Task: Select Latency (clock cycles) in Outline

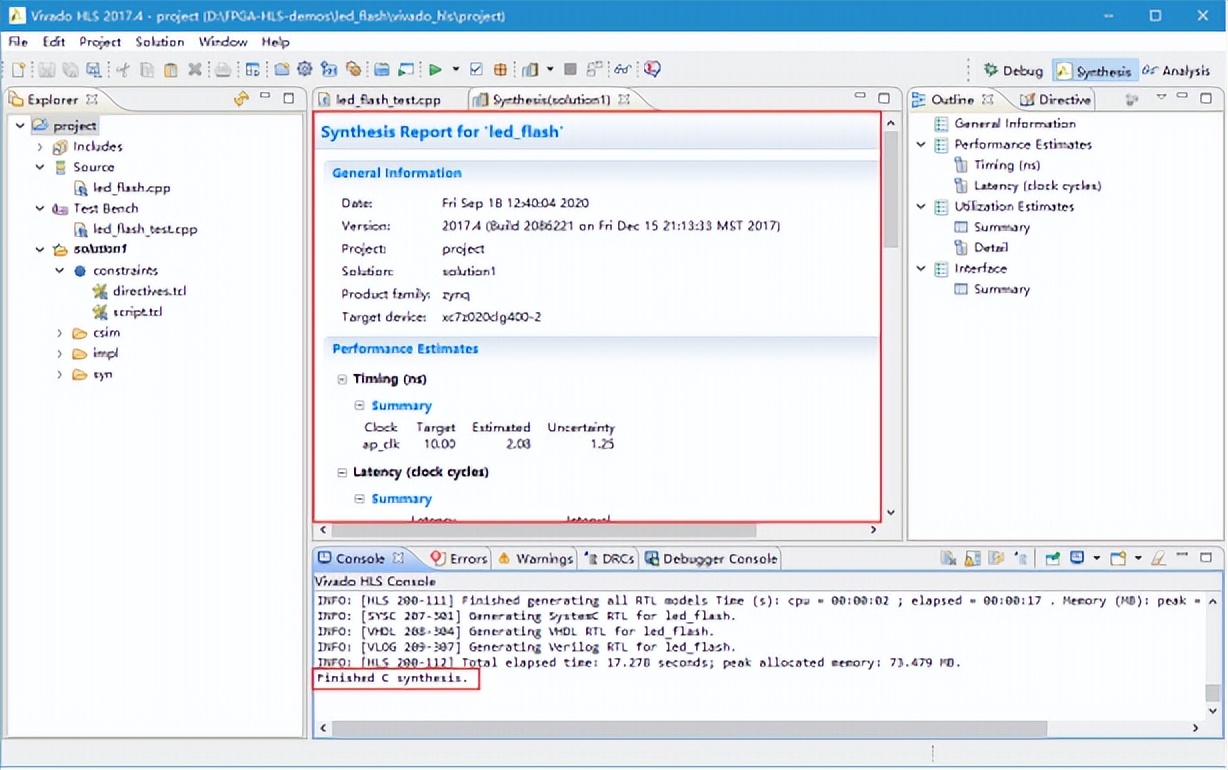Action: point(1027,186)
